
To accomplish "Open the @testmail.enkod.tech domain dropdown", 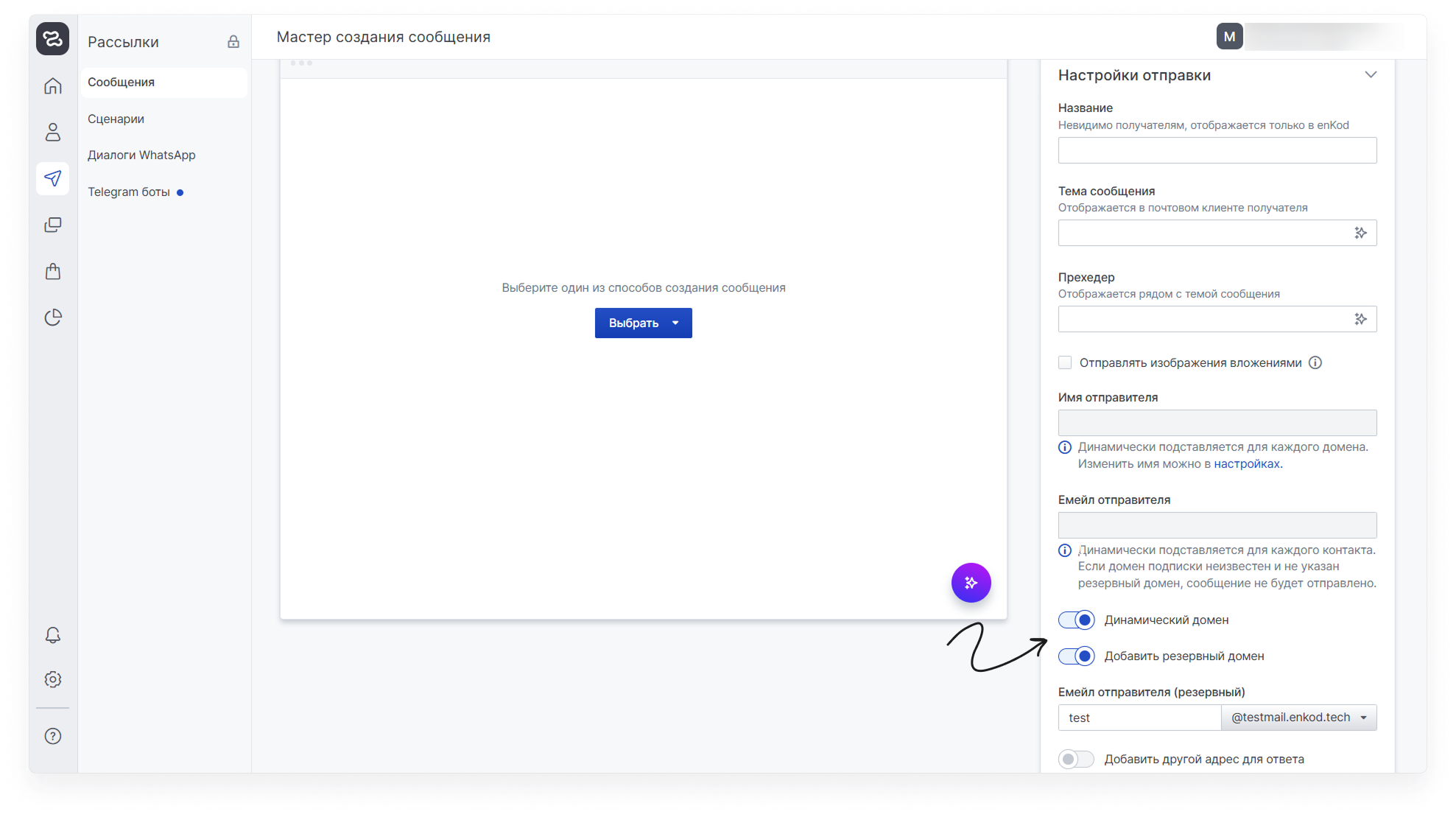I will pyautogui.click(x=1298, y=718).
